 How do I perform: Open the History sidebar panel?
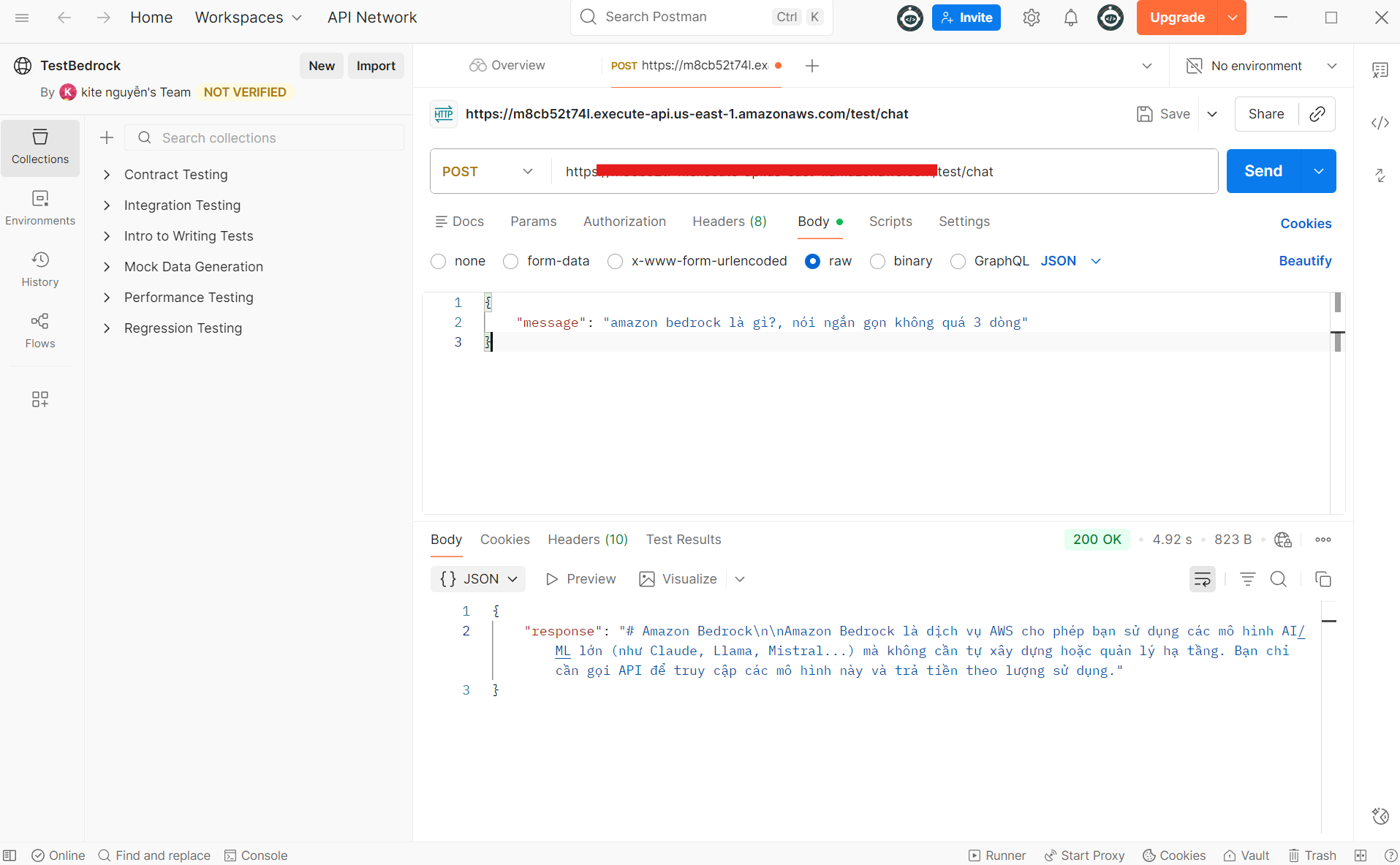pos(40,269)
